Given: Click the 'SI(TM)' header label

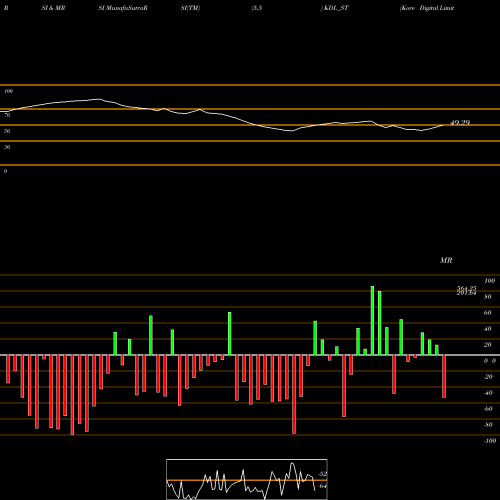Looking at the screenshot, I should click(190, 8).
